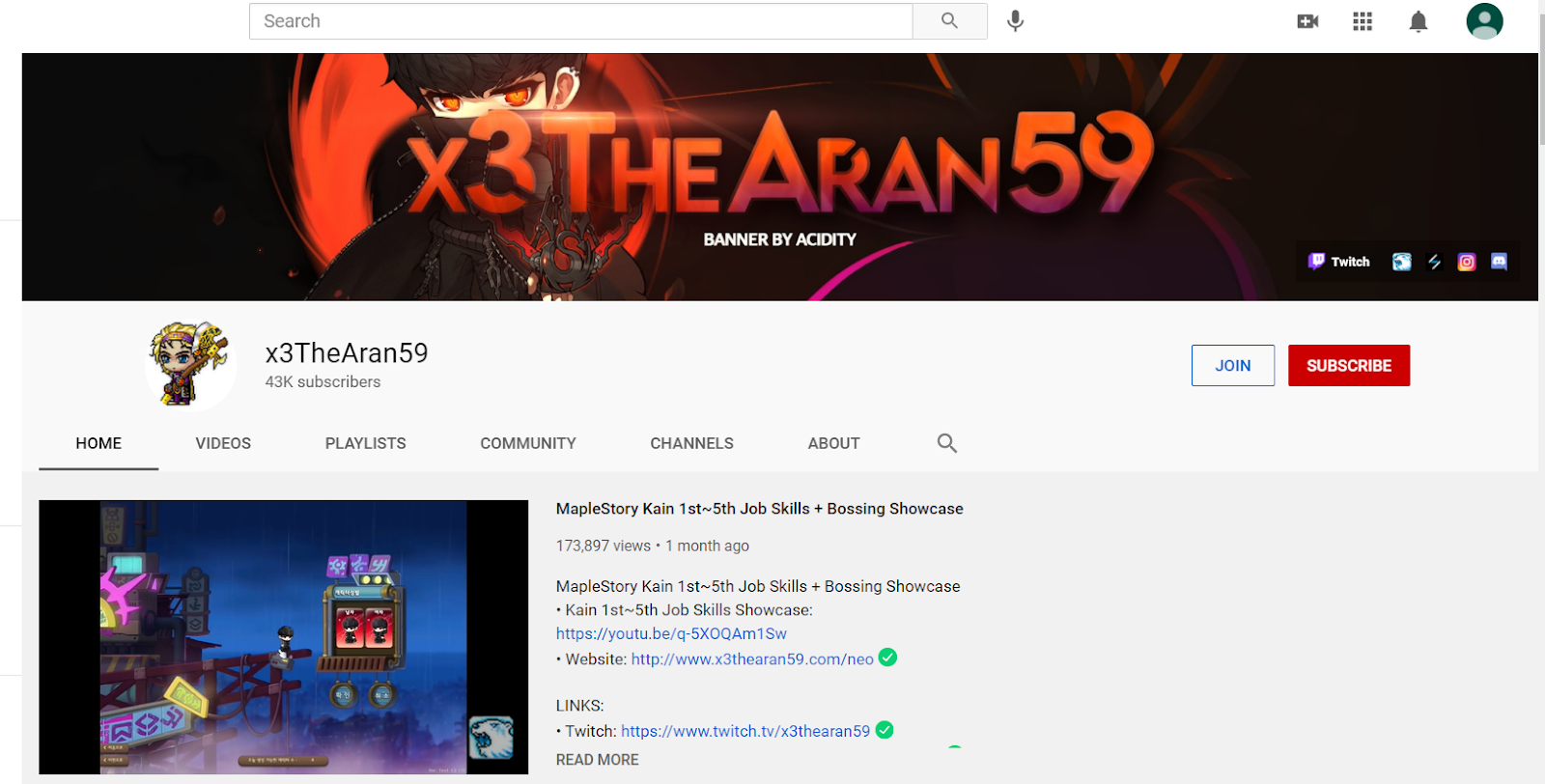1545x784 pixels.
Task: Click the 'LINKS:' heading in the description
Action: click(580, 706)
